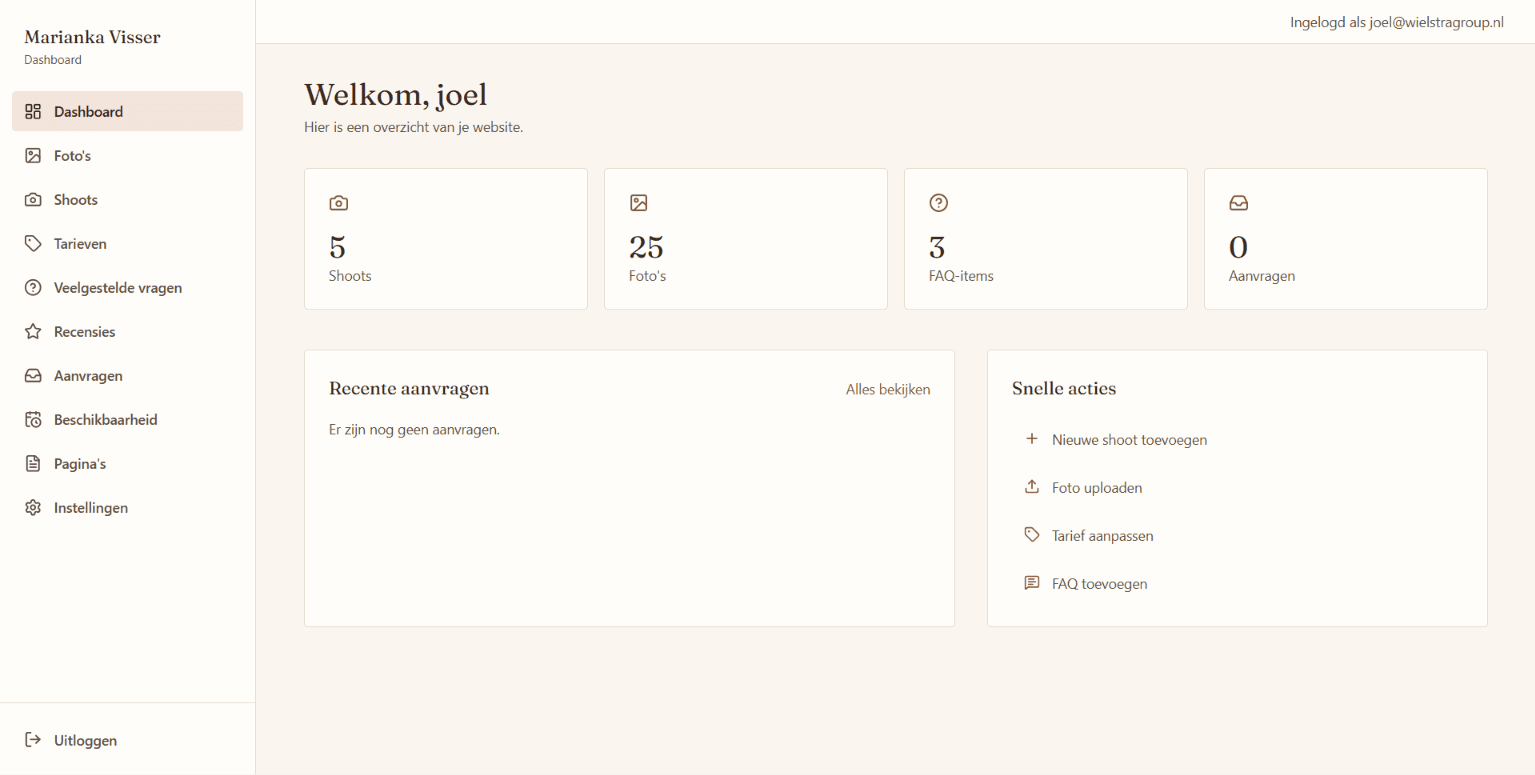Select the Foto uploaden quick action
The width and height of the screenshot is (1535, 775).
(x=1237, y=488)
